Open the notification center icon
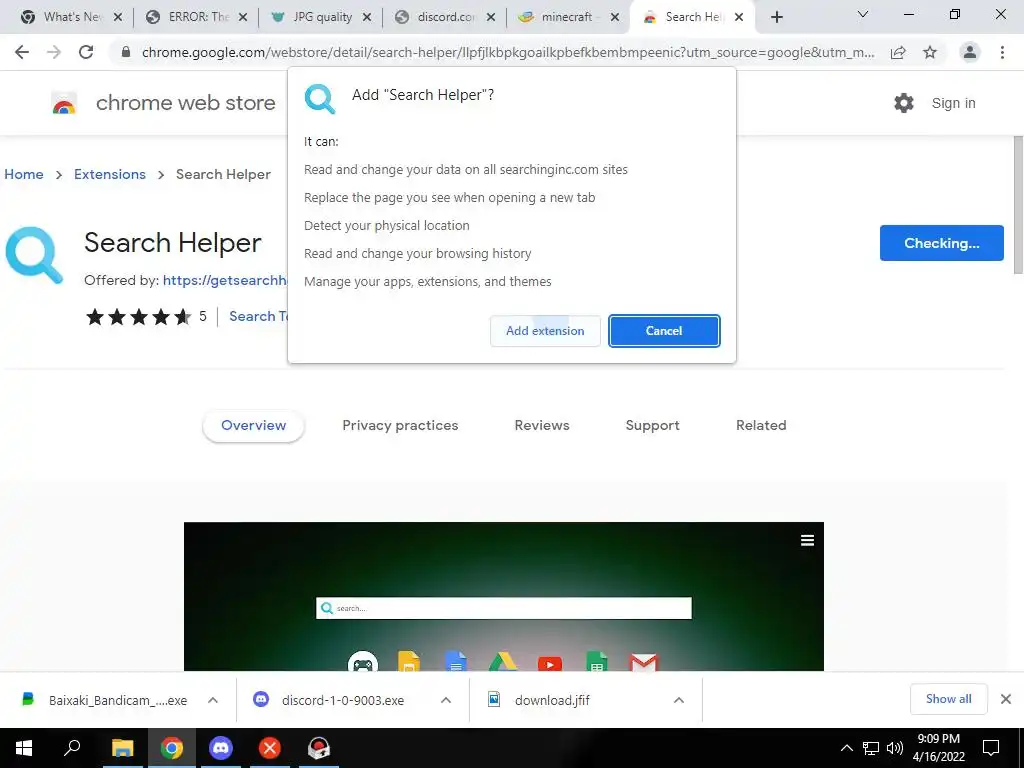 click(x=991, y=748)
